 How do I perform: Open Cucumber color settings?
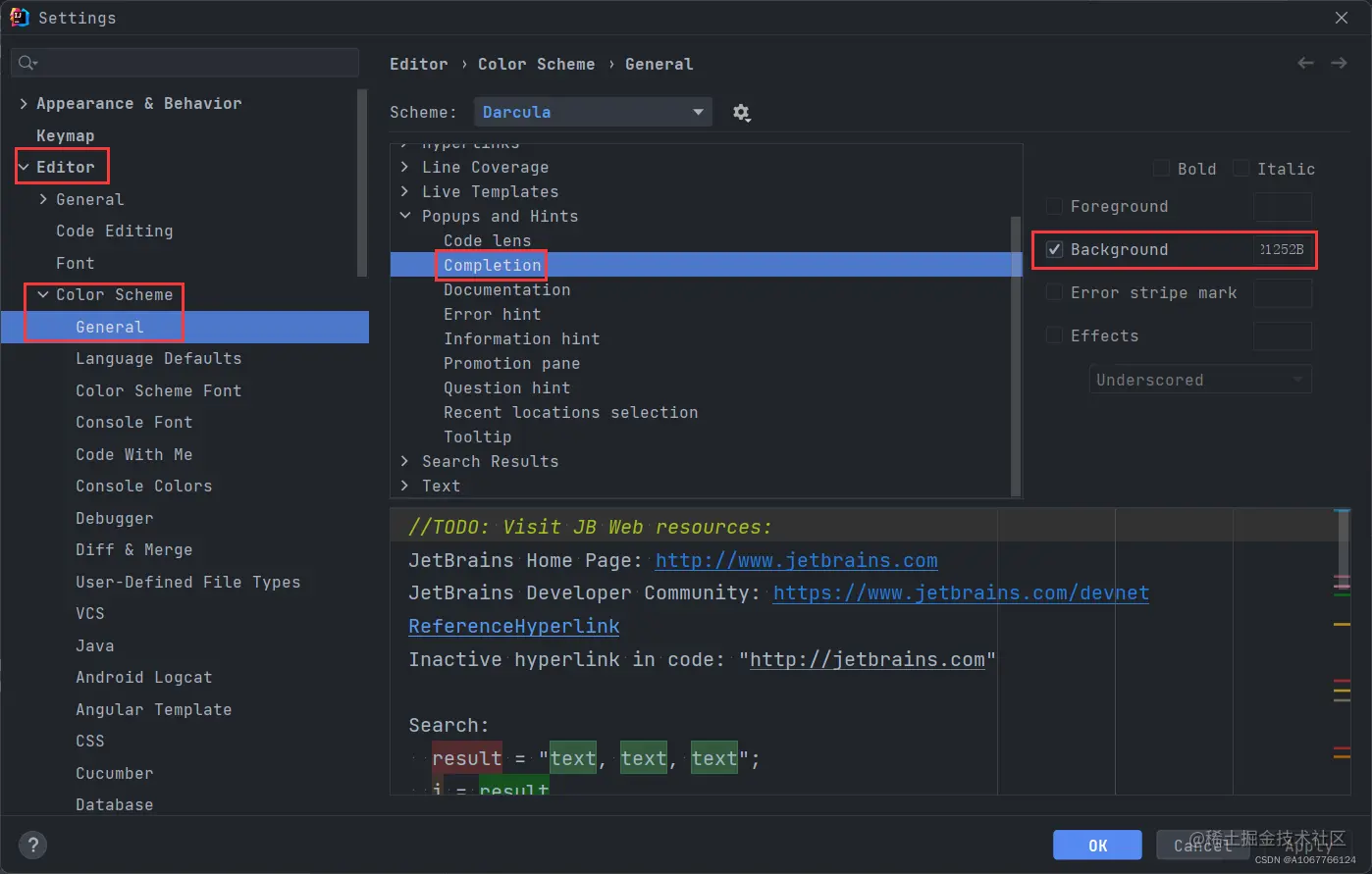click(115, 773)
